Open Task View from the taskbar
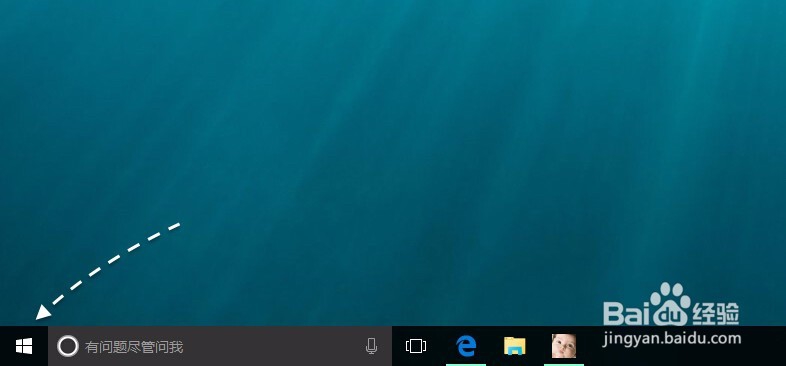The height and width of the screenshot is (366, 786). pyautogui.click(x=416, y=346)
